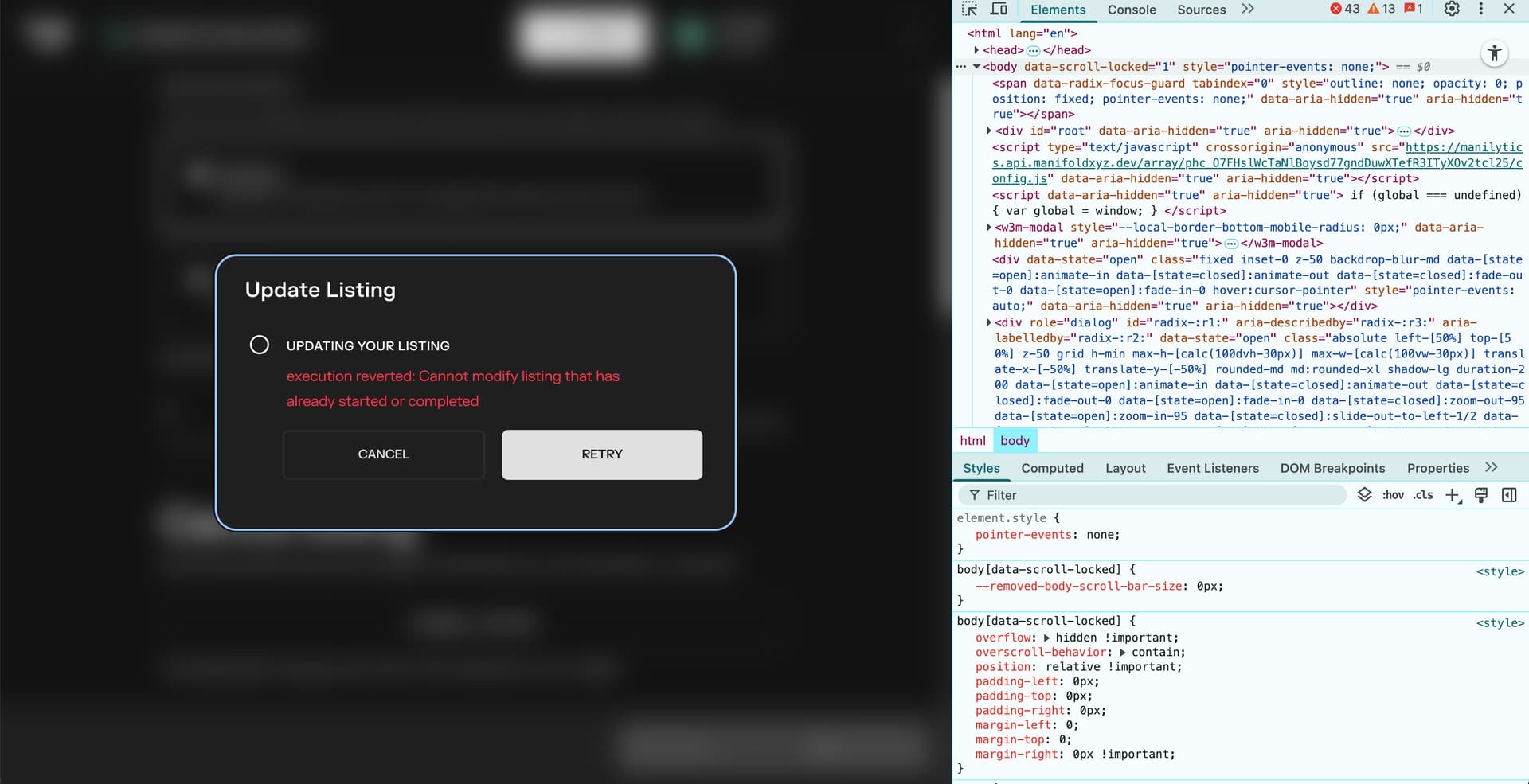This screenshot has height=784, width=1529.
Task: Toggle computed styles sidebar icon
Action: pos(1509,495)
